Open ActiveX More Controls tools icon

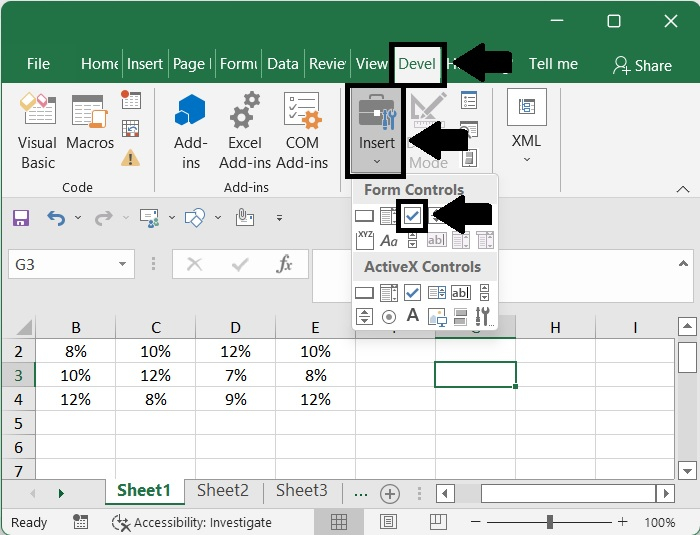coord(484,316)
